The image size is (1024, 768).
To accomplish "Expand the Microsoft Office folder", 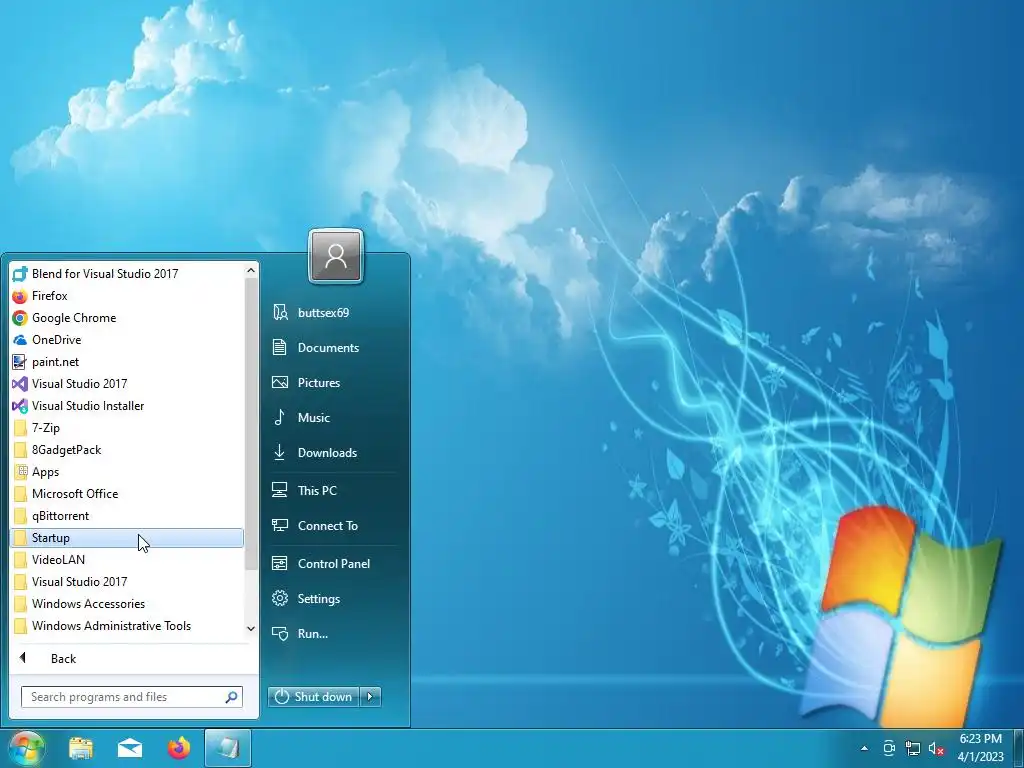I will [127, 494].
